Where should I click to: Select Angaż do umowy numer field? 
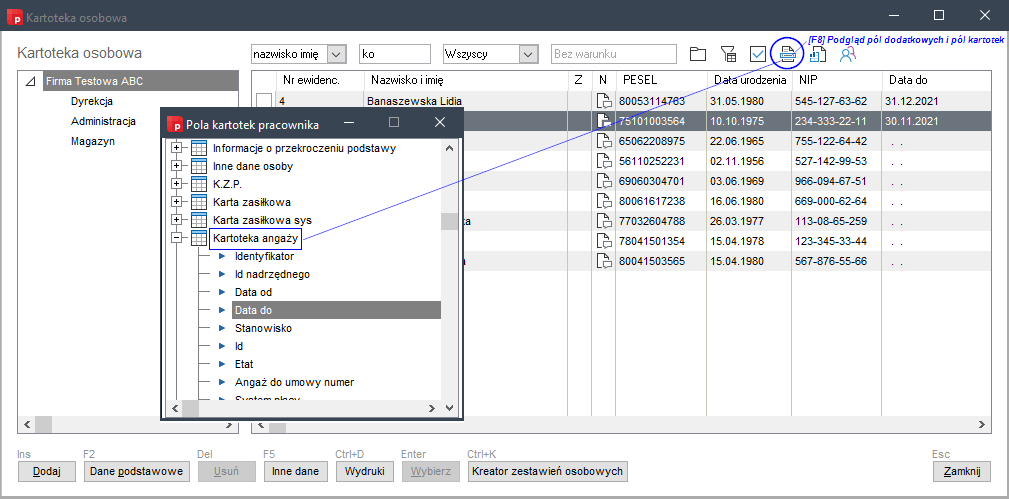(294, 382)
